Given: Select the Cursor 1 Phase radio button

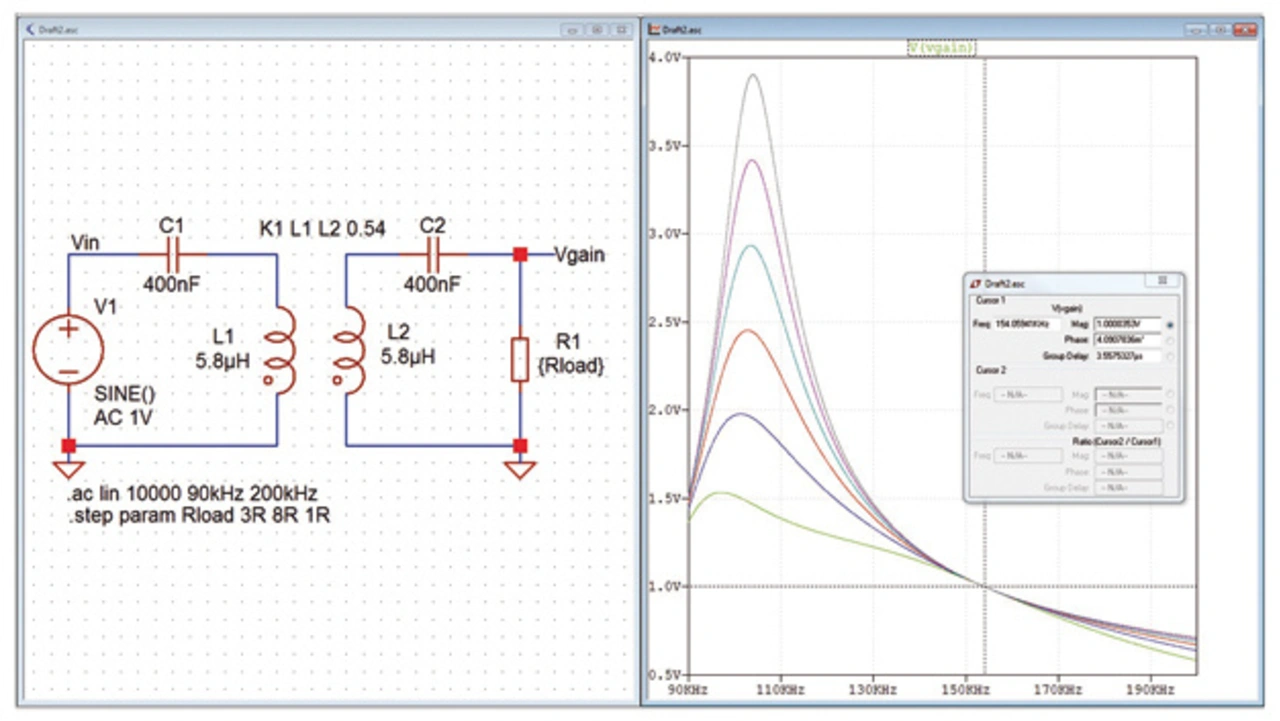Looking at the screenshot, I should (x=1170, y=340).
